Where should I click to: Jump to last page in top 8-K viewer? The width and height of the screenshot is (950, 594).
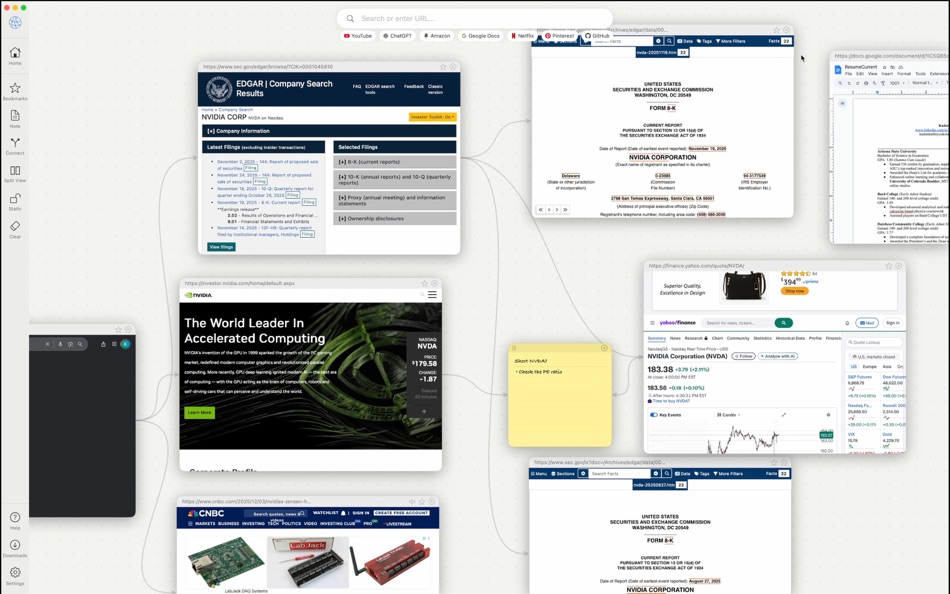click(x=565, y=210)
